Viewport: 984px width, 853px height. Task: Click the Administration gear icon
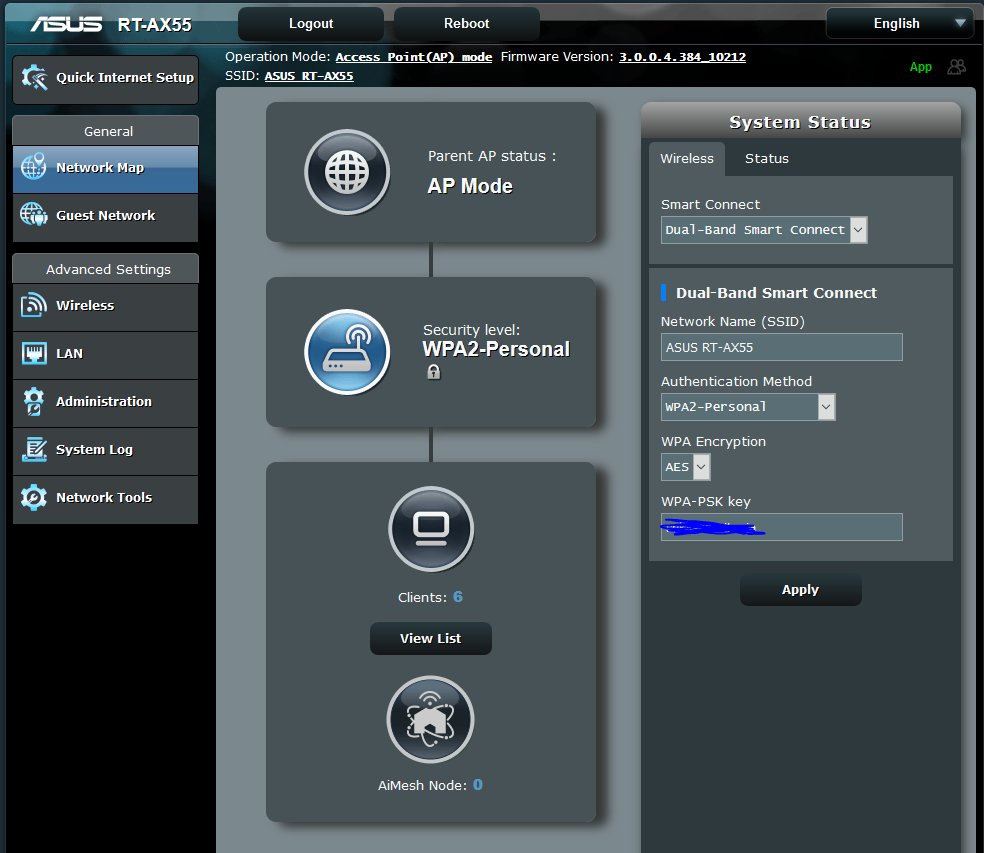tap(34, 401)
